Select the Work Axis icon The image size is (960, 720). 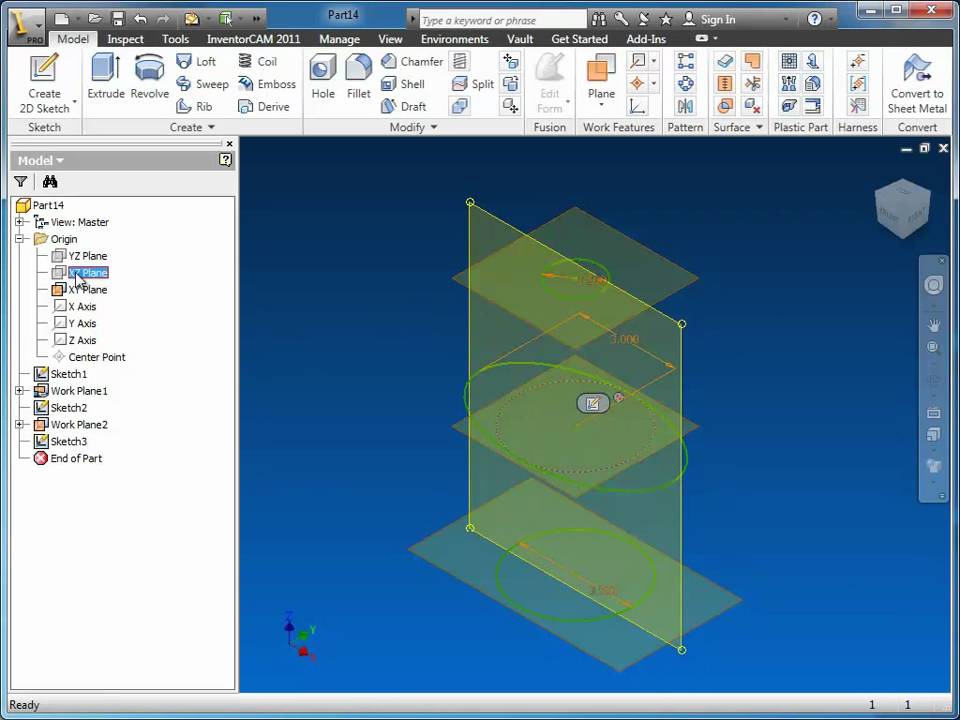click(x=638, y=61)
